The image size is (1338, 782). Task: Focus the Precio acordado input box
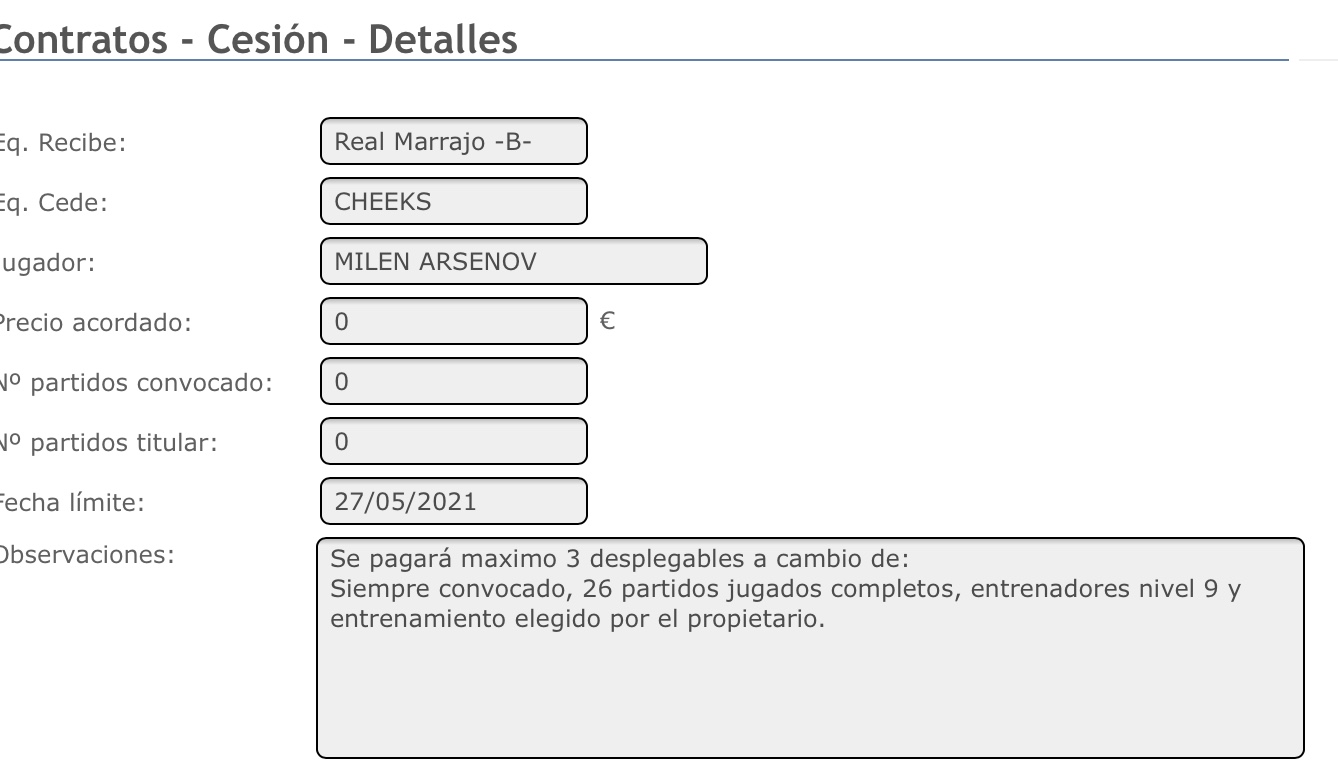tap(453, 321)
